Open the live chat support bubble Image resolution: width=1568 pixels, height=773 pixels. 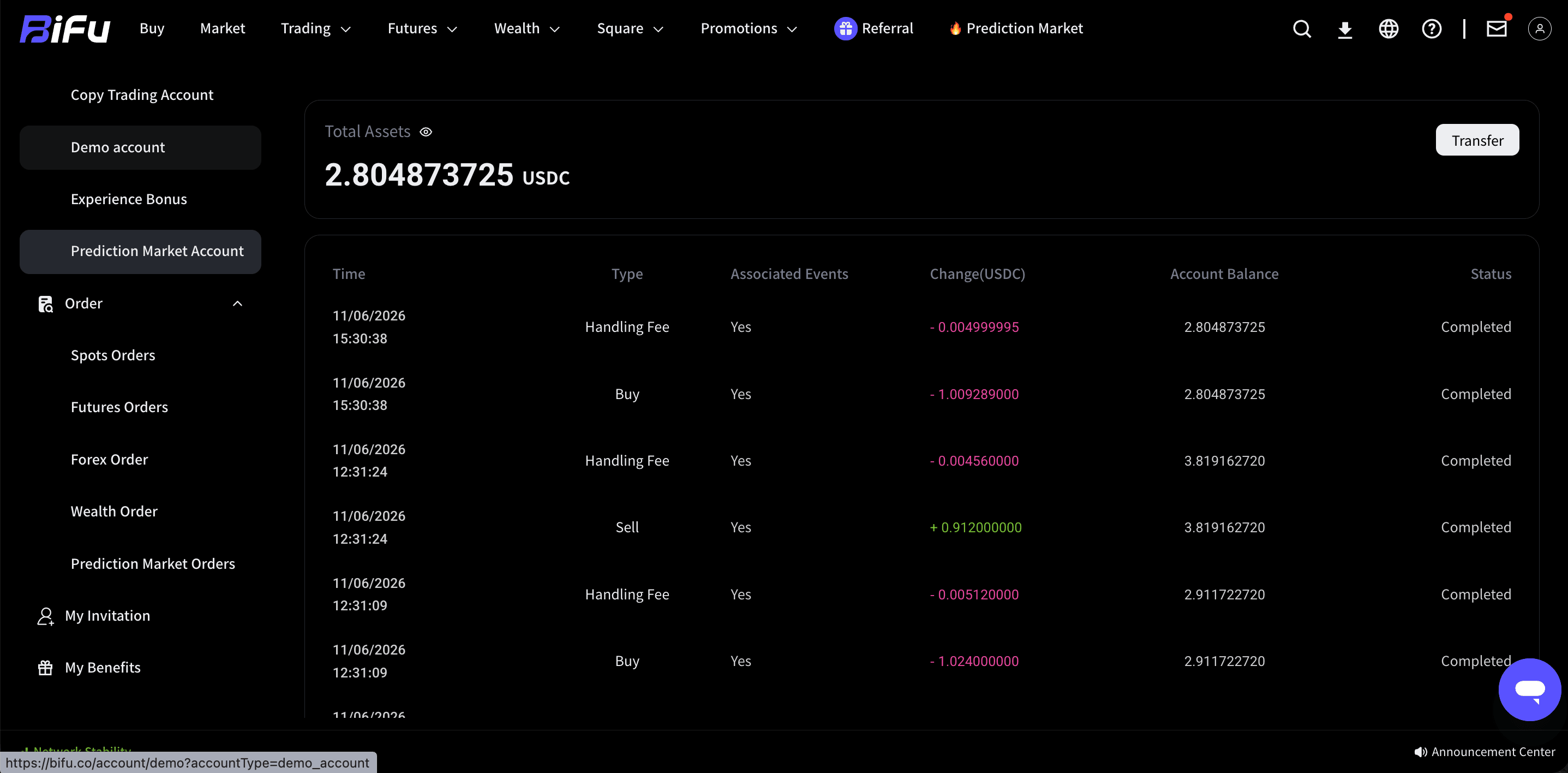pos(1529,689)
